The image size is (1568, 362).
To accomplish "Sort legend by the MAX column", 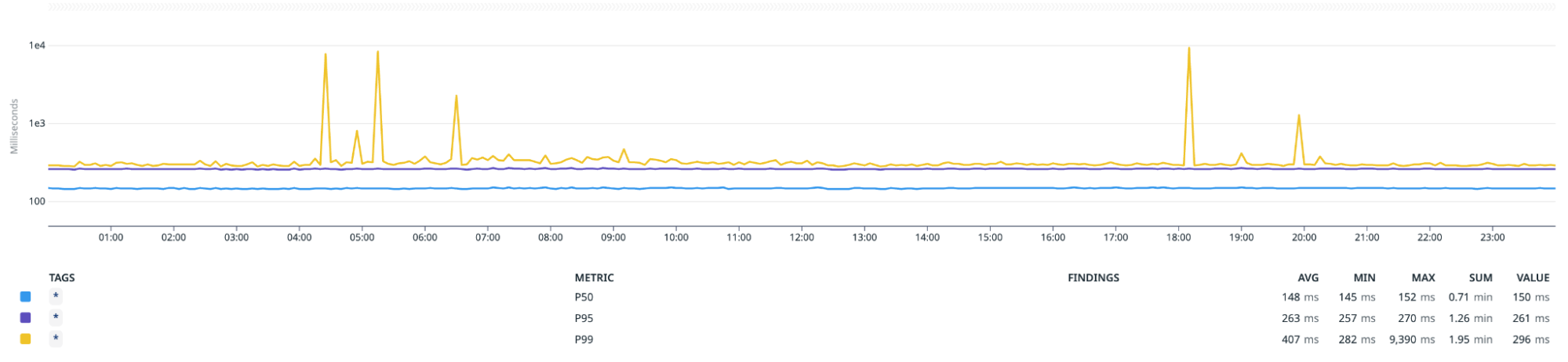I will (1423, 278).
